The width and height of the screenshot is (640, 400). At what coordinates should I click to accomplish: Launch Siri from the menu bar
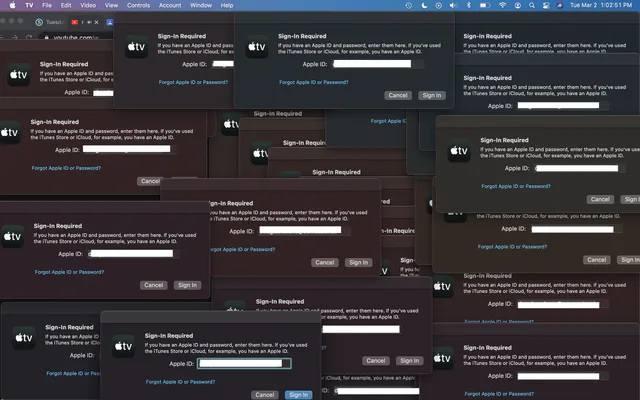560,5
